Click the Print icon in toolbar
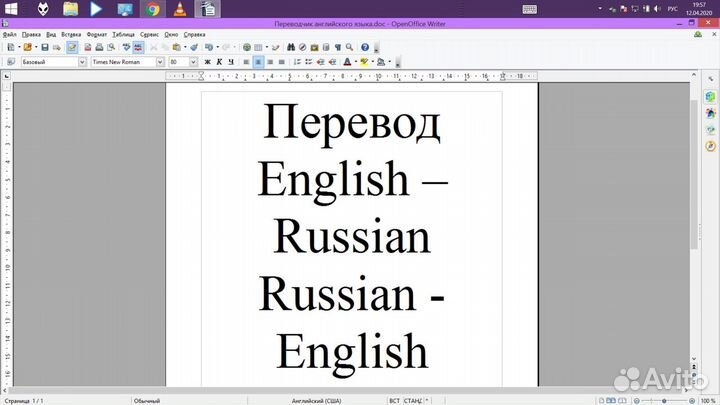 coord(99,47)
